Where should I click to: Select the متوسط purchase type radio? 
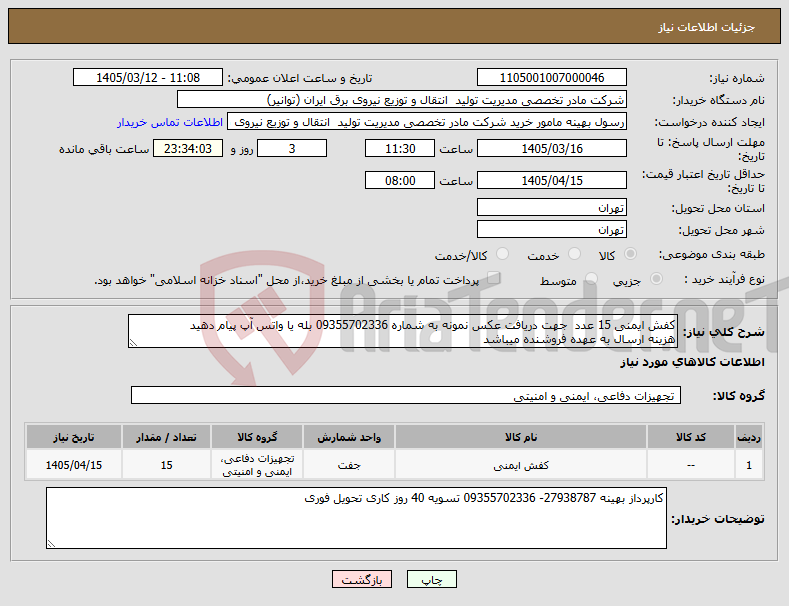tap(591, 278)
